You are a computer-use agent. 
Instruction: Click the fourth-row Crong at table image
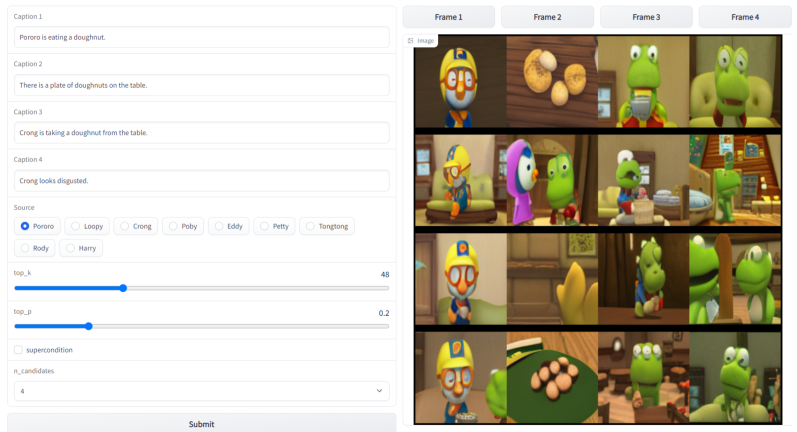(643, 378)
